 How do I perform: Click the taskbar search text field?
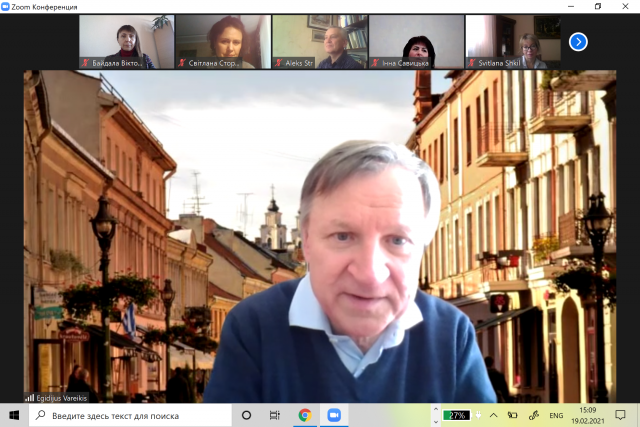pyautogui.click(x=130, y=415)
